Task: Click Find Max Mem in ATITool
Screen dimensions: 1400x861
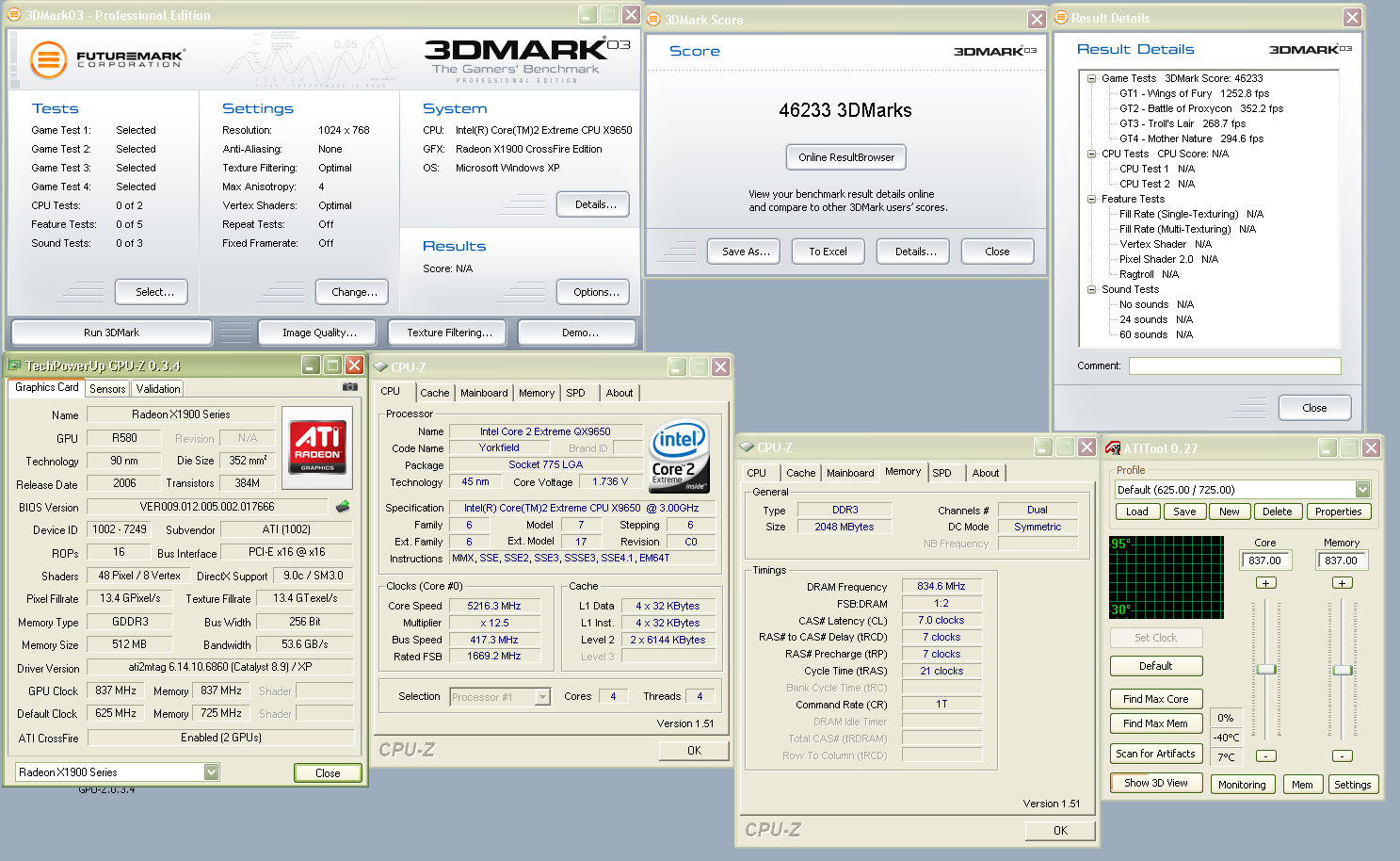Action: tap(1155, 723)
